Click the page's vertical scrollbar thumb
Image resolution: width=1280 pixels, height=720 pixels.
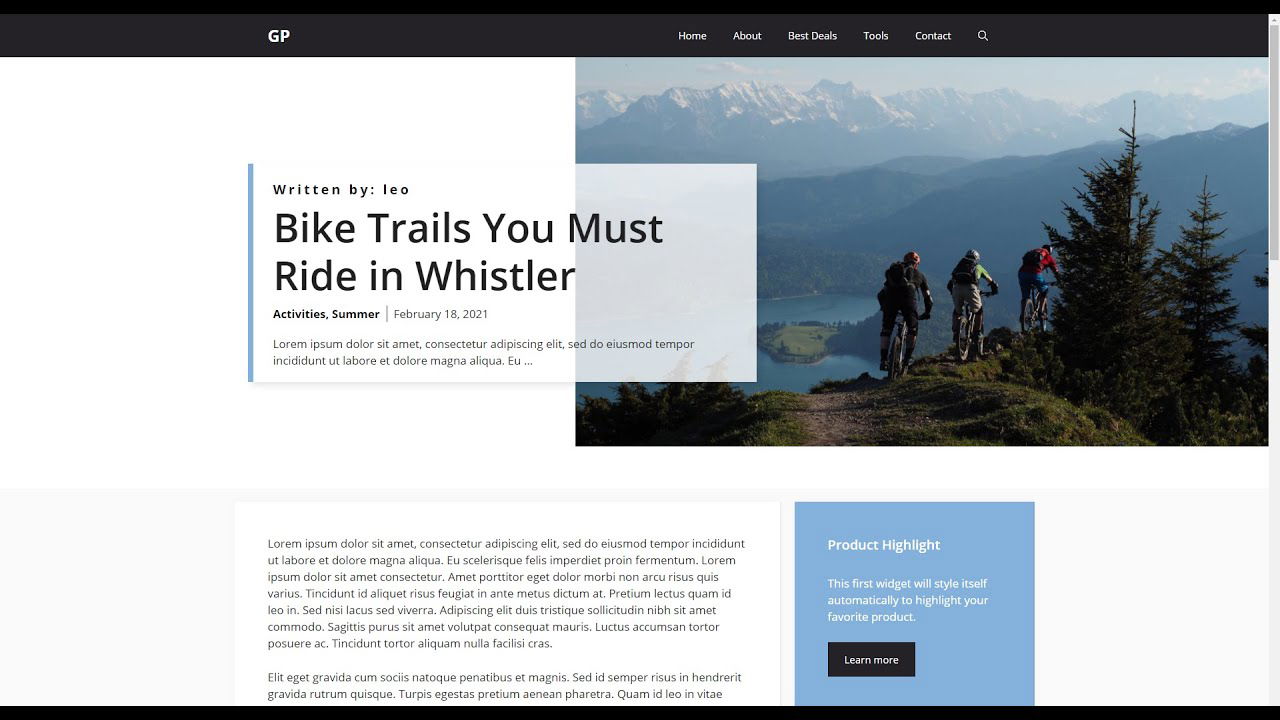point(1274,140)
